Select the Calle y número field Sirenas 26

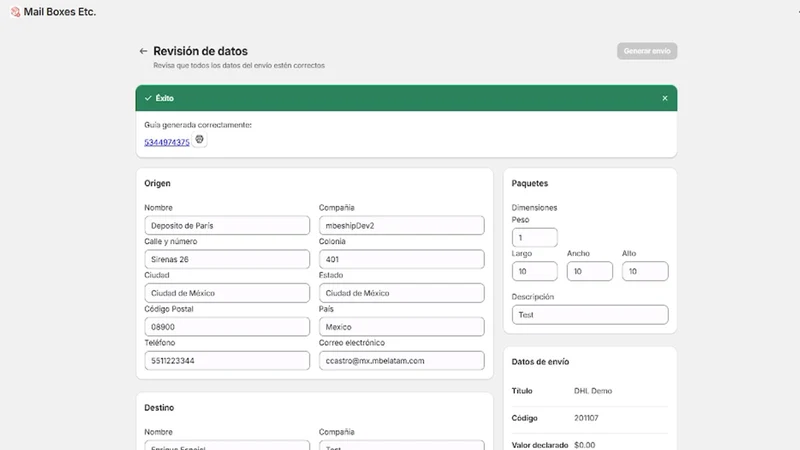tap(227, 259)
